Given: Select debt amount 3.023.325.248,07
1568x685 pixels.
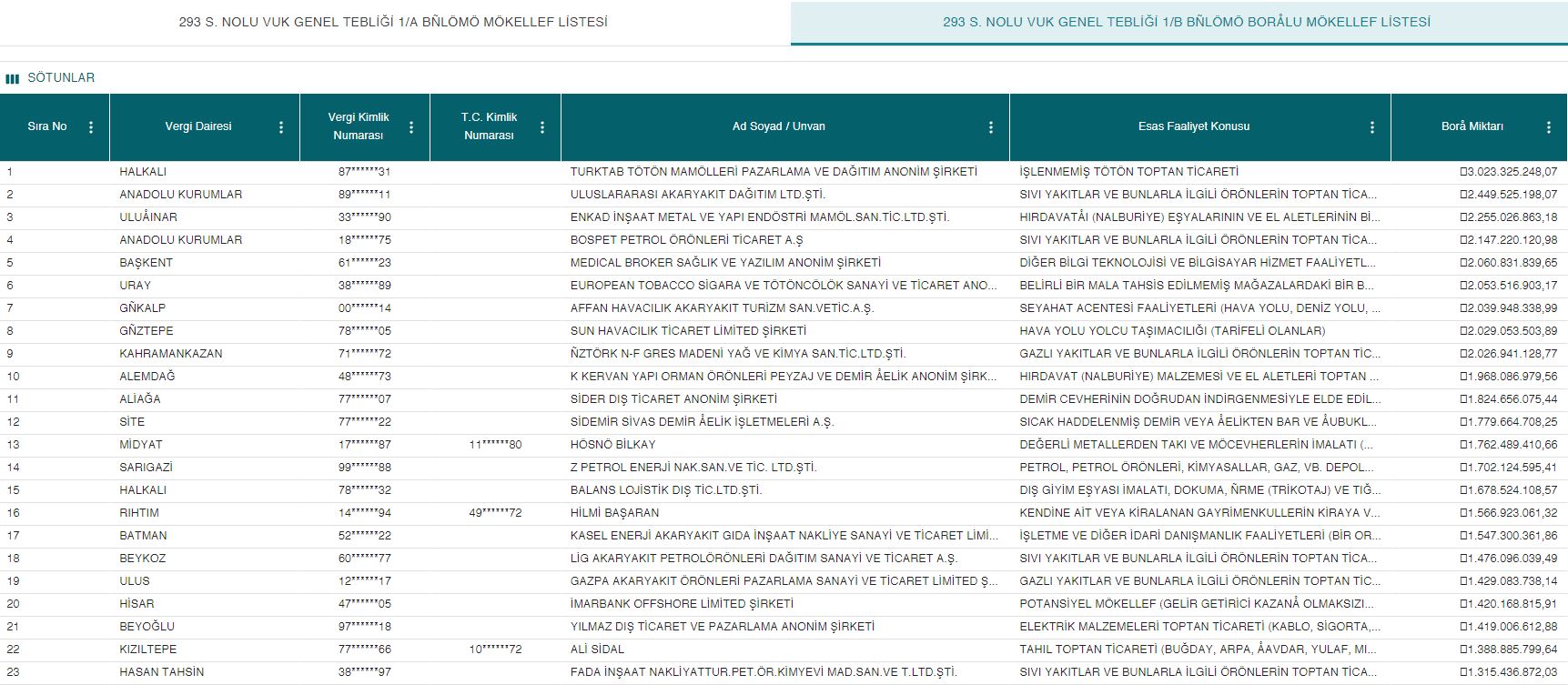Looking at the screenshot, I should (x=1509, y=172).
